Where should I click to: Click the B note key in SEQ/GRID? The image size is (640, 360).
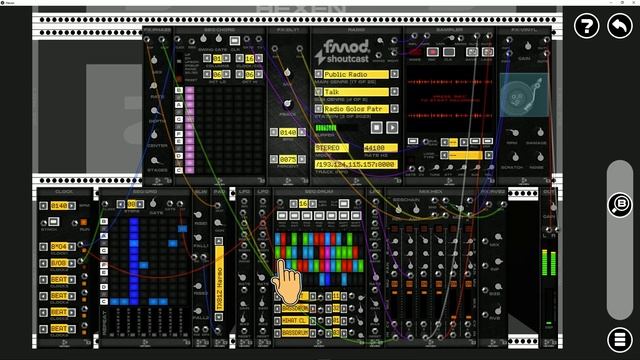click(x=104, y=221)
